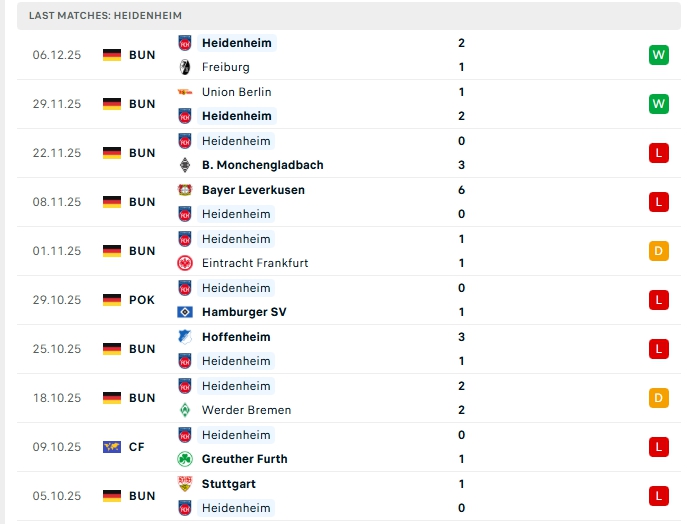This screenshot has height=524, width=691.
Task: Click the Union Berlin club crest
Action: click(x=184, y=92)
